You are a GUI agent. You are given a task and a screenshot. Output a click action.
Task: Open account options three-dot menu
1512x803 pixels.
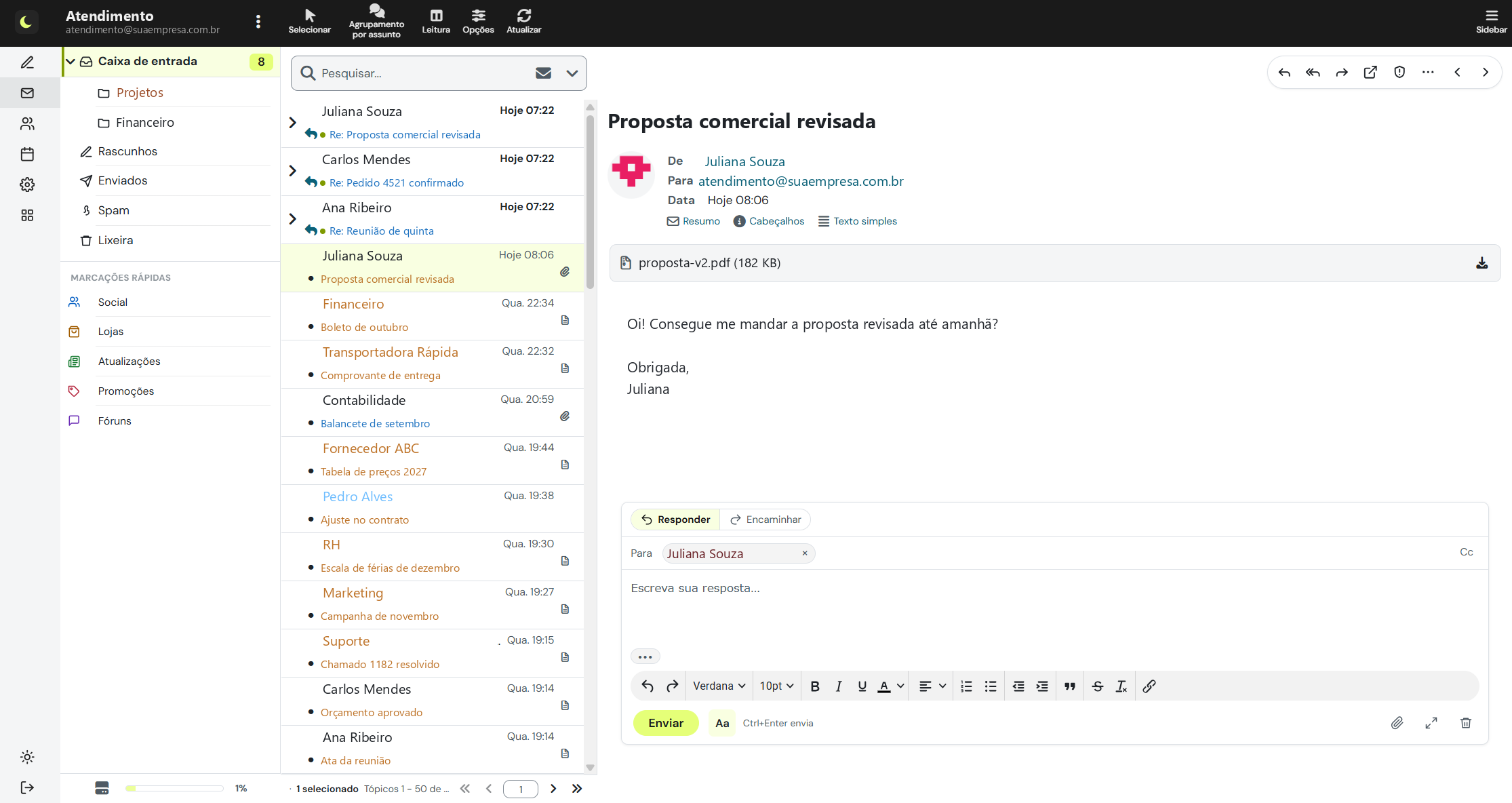pyautogui.click(x=258, y=22)
